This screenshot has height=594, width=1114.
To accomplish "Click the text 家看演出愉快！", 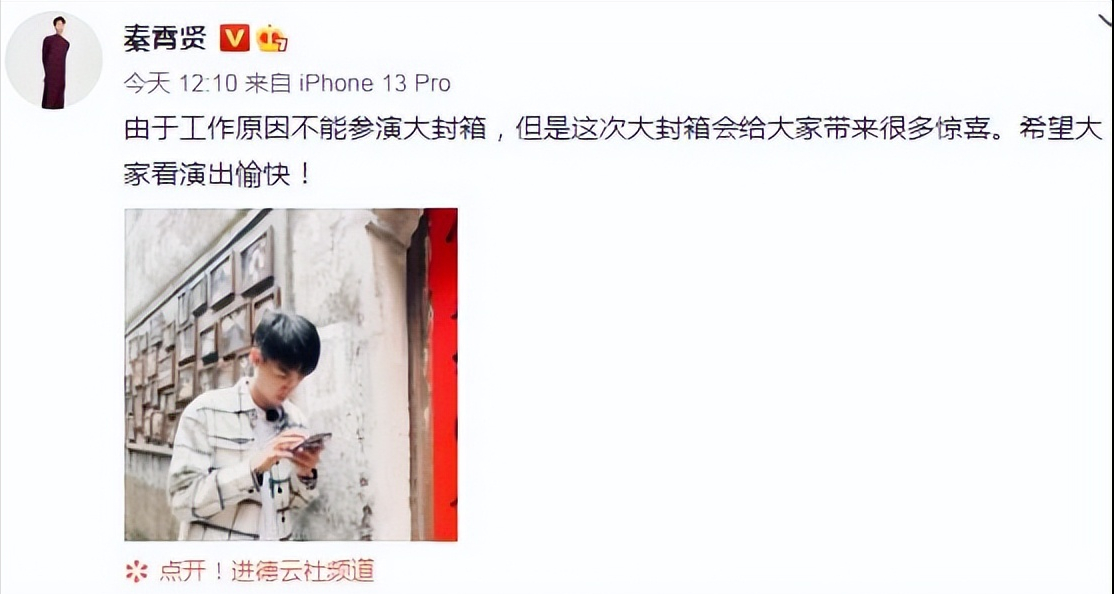I will click(217, 174).
